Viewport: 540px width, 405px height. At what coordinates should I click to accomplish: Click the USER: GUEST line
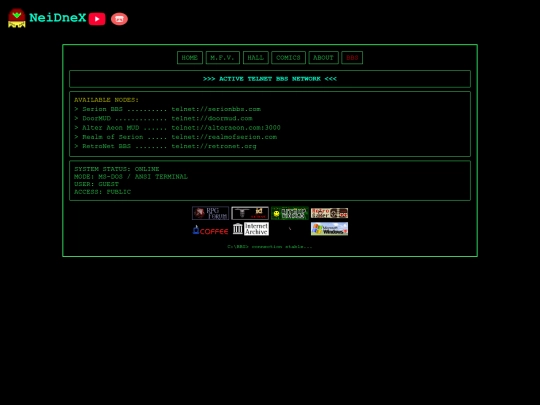tap(96, 184)
